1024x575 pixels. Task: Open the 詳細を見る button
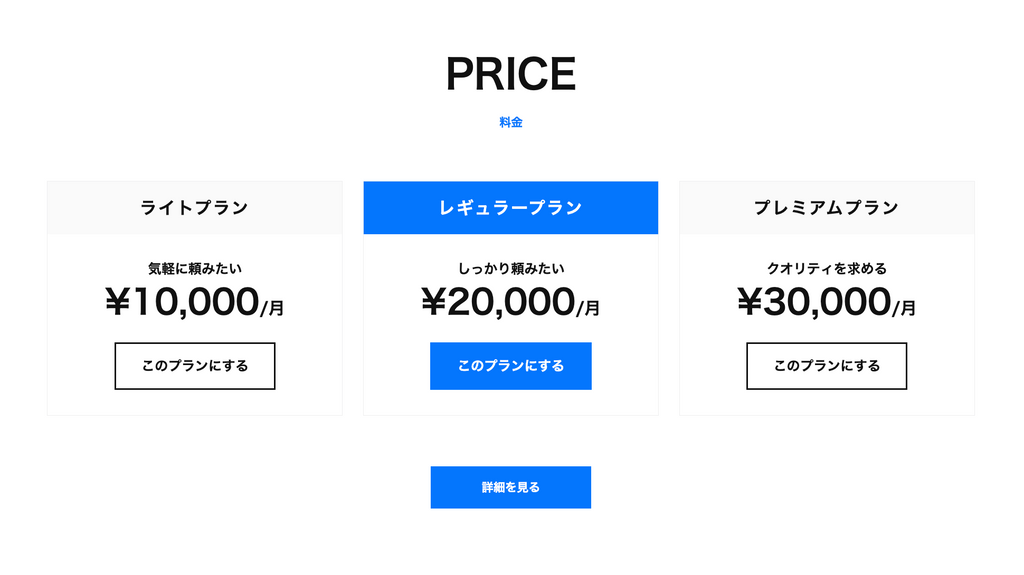511,487
